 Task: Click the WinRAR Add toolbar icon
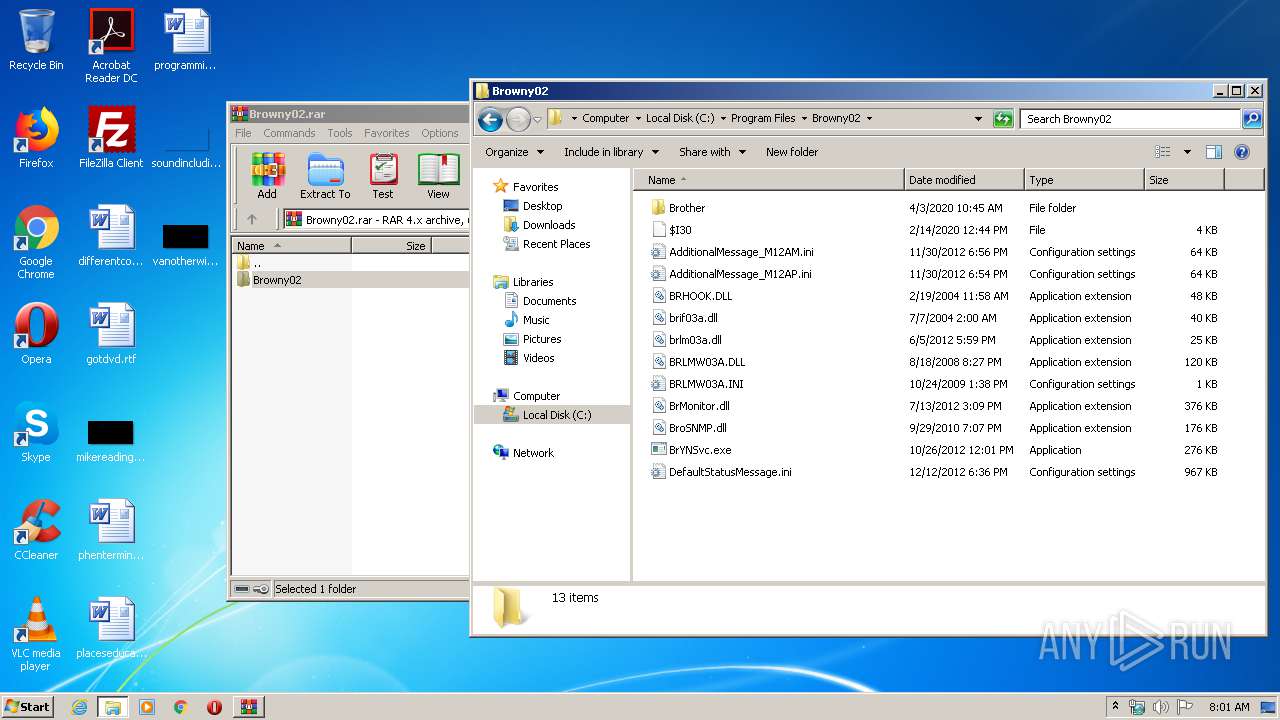267,176
